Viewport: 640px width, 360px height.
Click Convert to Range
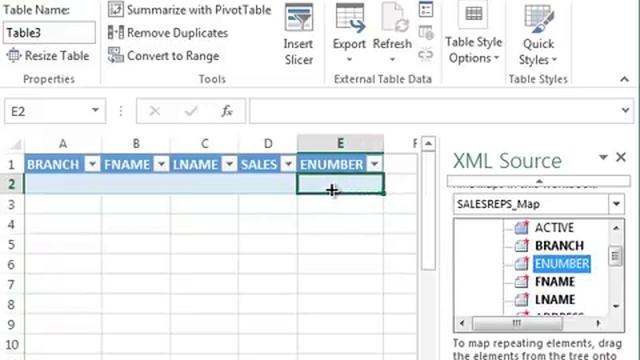(163, 56)
